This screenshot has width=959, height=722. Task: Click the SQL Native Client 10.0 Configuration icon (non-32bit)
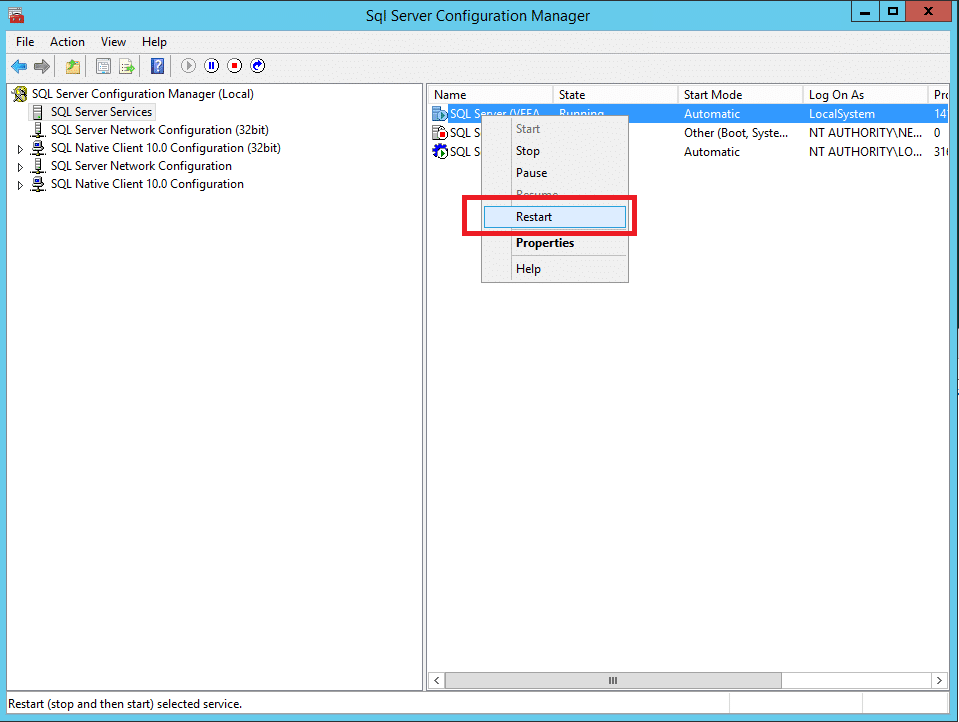coord(38,184)
